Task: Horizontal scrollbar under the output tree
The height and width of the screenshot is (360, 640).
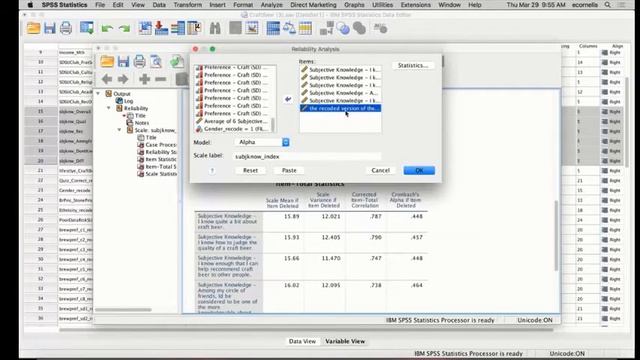Action: pyautogui.click(x=123, y=310)
